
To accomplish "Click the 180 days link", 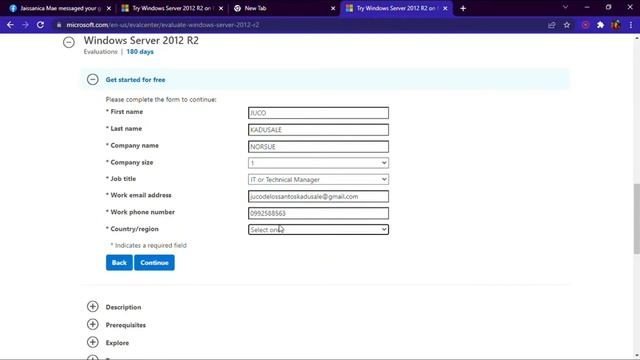I will pyautogui.click(x=140, y=52).
